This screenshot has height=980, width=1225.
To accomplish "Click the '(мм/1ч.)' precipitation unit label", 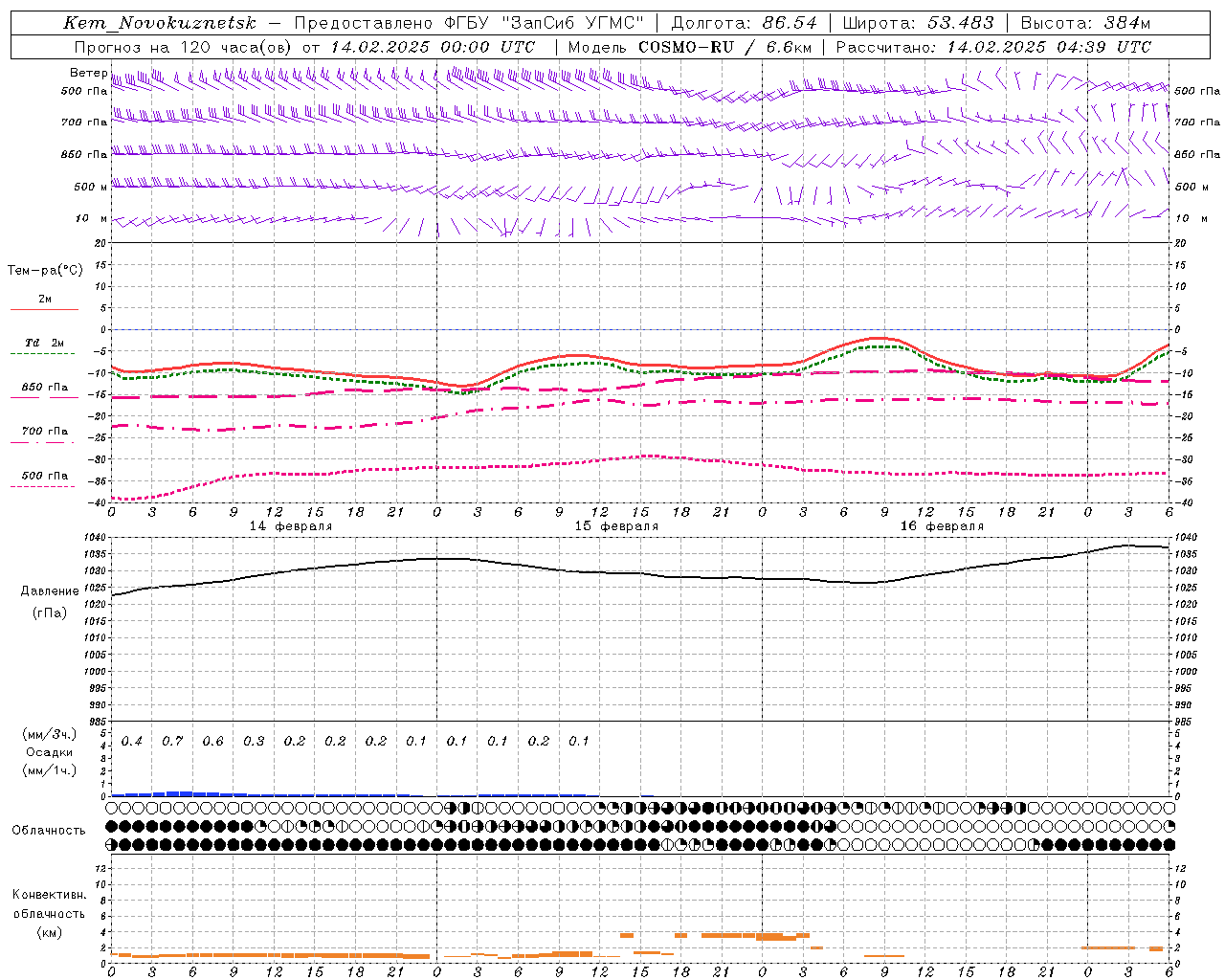I will tap(50, 770).
